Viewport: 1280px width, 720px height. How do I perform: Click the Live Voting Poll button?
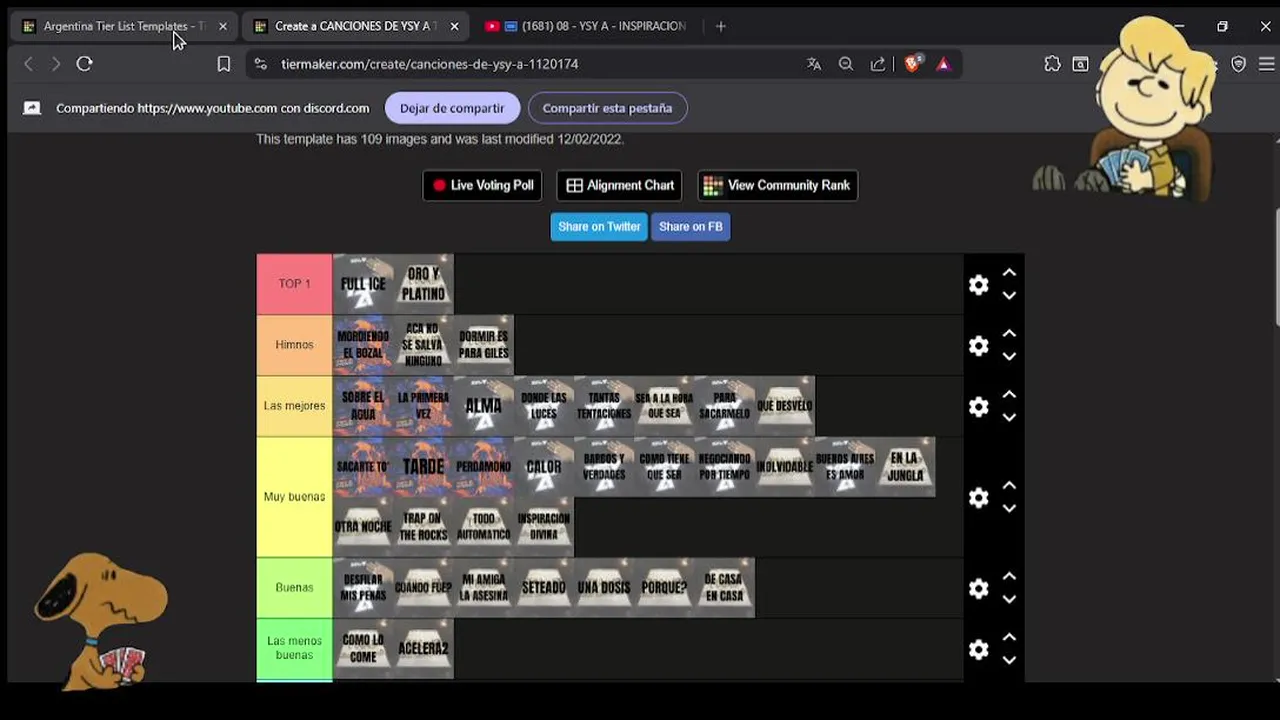tap(482, 185)
